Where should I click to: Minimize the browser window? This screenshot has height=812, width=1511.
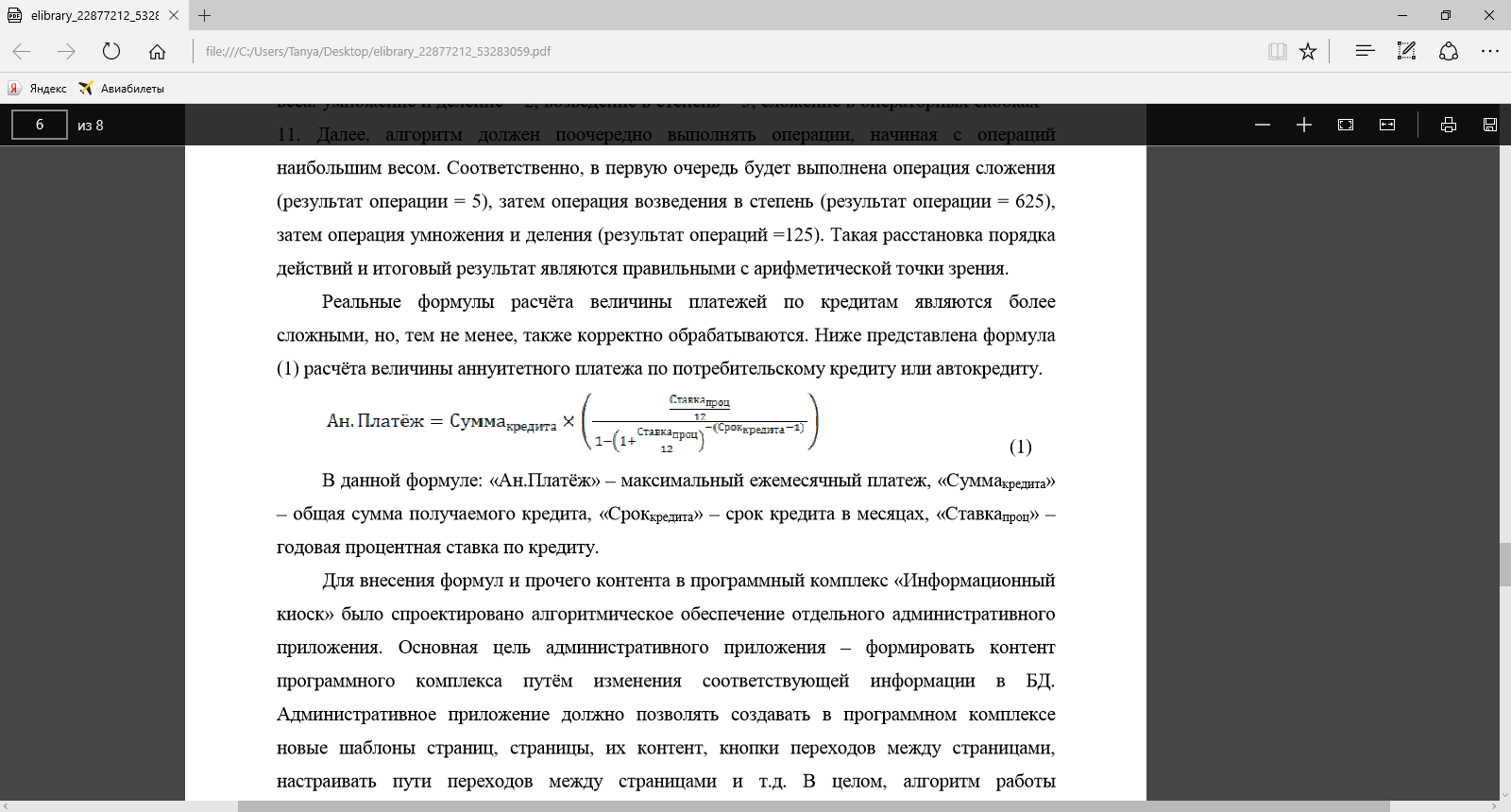(1402, 15)
